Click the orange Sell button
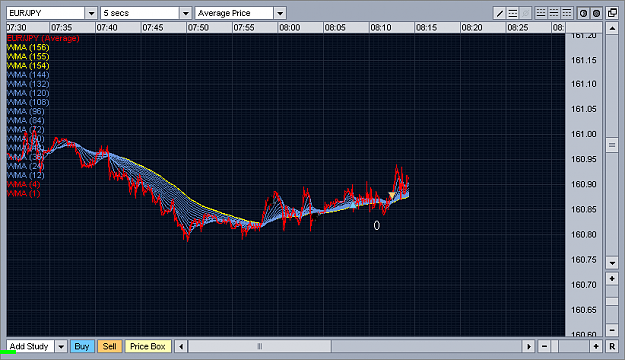The width and height of the screenshot is (625, 360). click(x=110, y=346)
